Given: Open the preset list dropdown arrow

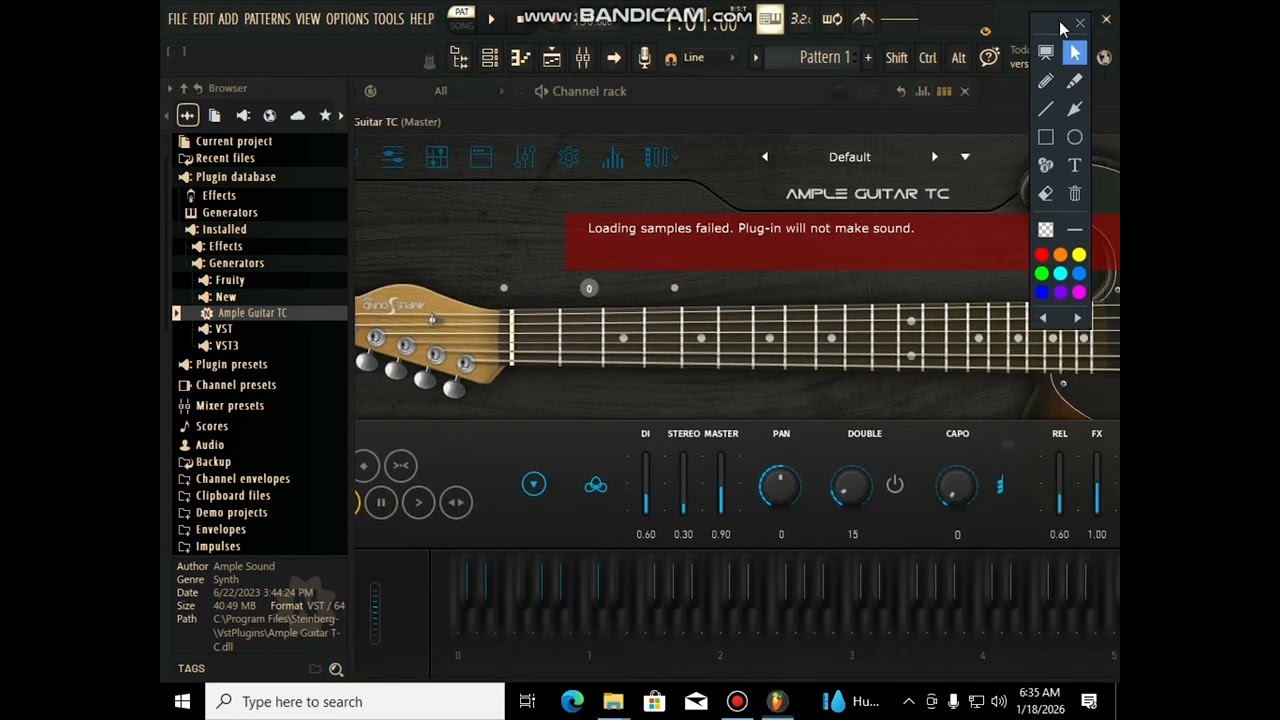Looking at the screenshot, I should (965, 157).
